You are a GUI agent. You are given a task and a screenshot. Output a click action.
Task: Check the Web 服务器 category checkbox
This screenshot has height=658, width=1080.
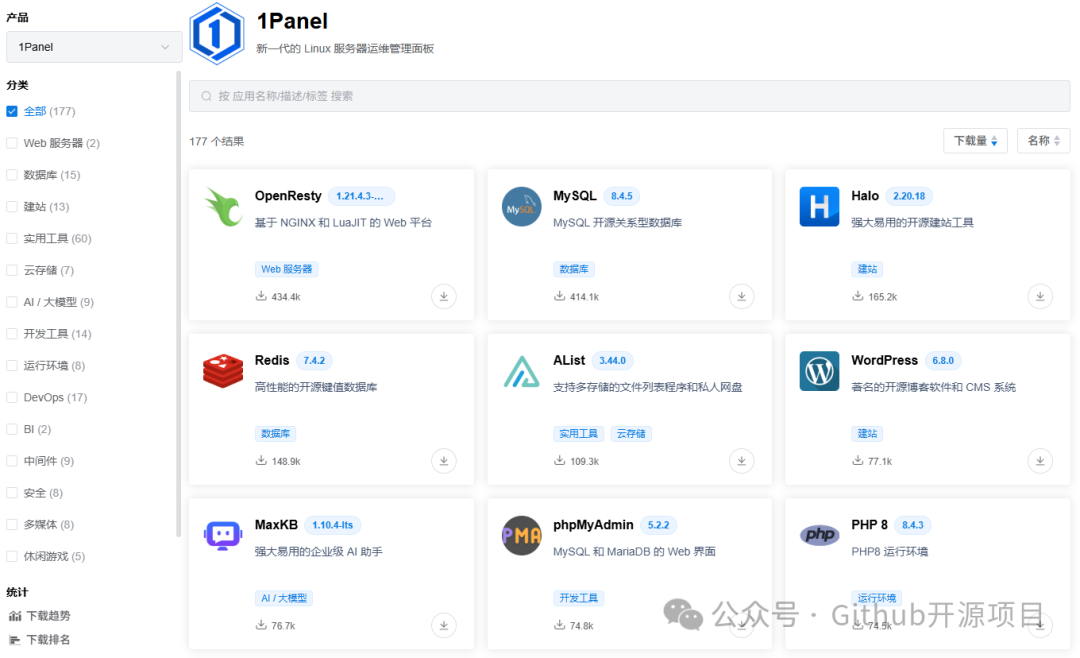pyautogui.click(x=12, y=143)
